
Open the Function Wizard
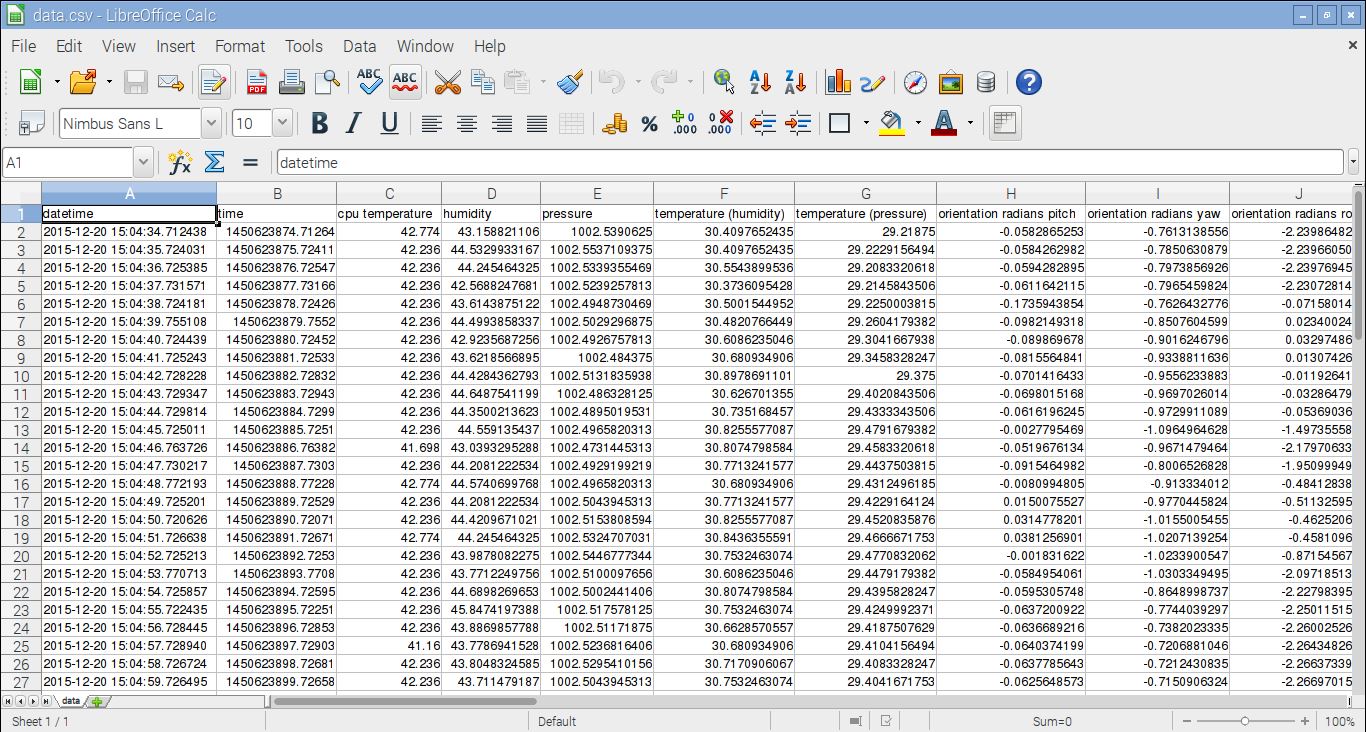coord(180,162)
